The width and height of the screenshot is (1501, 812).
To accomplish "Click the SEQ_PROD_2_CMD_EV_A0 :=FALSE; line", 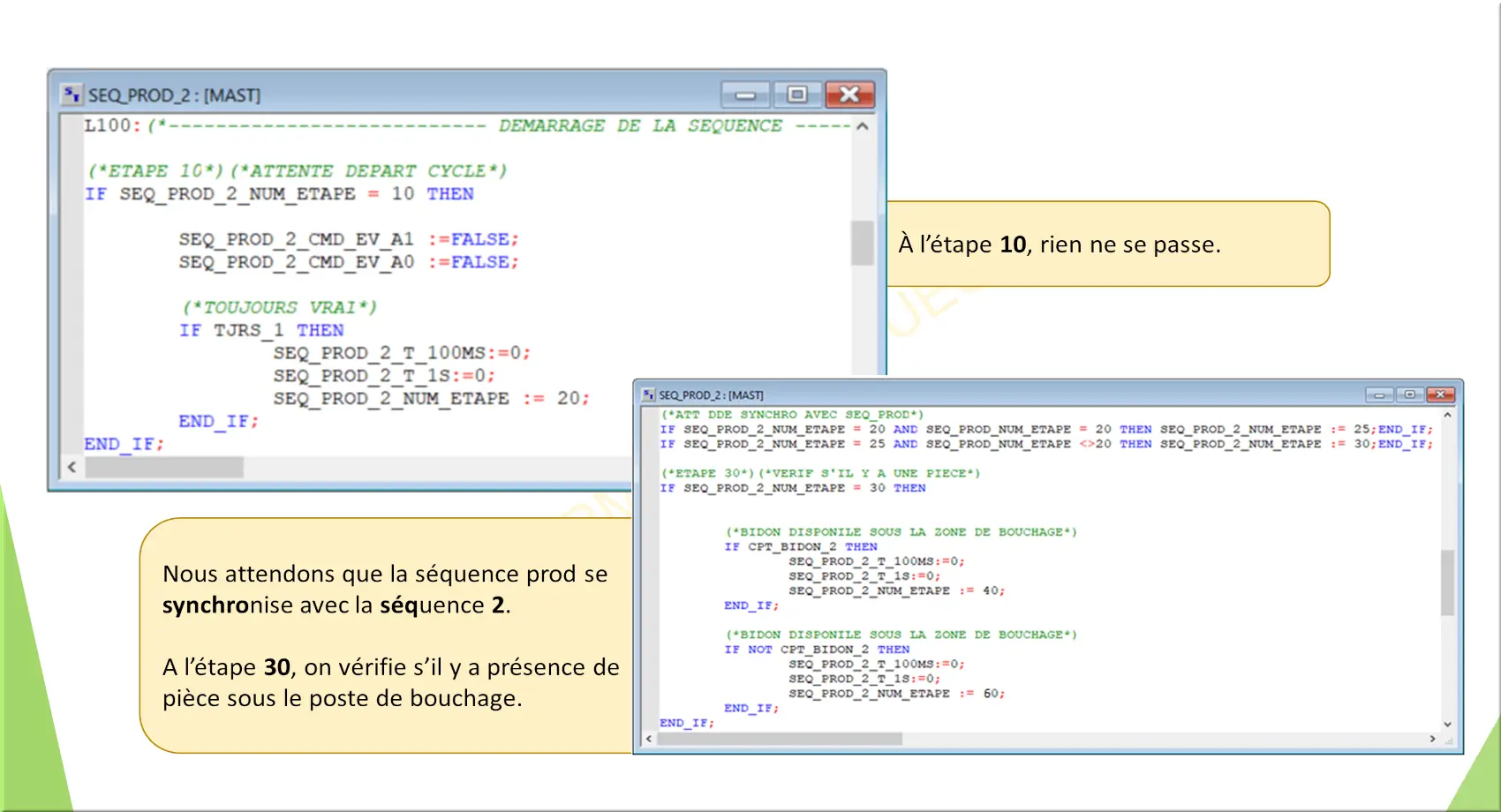I will coord(349,262).
